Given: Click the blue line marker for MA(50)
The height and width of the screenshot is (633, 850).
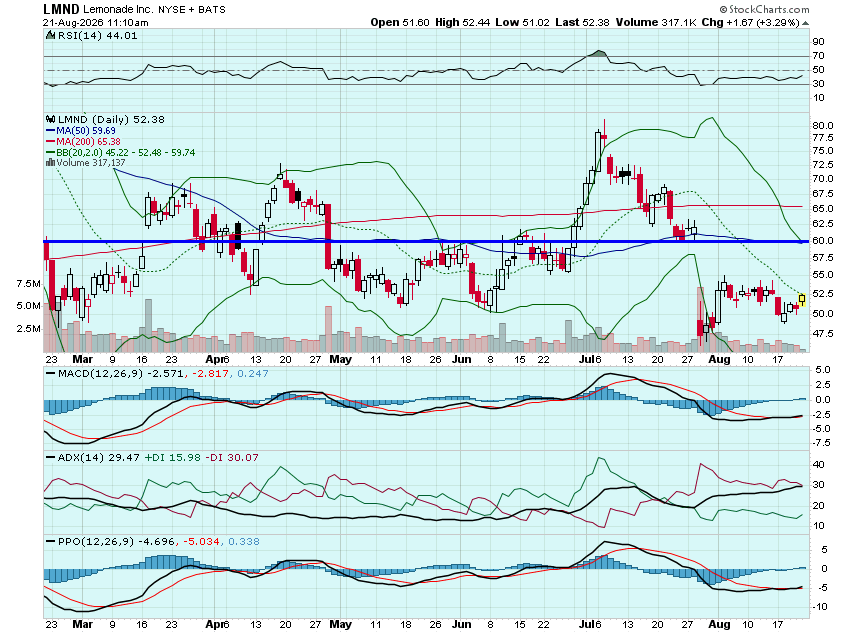Looking at the screenshot, I should (50, 131).
